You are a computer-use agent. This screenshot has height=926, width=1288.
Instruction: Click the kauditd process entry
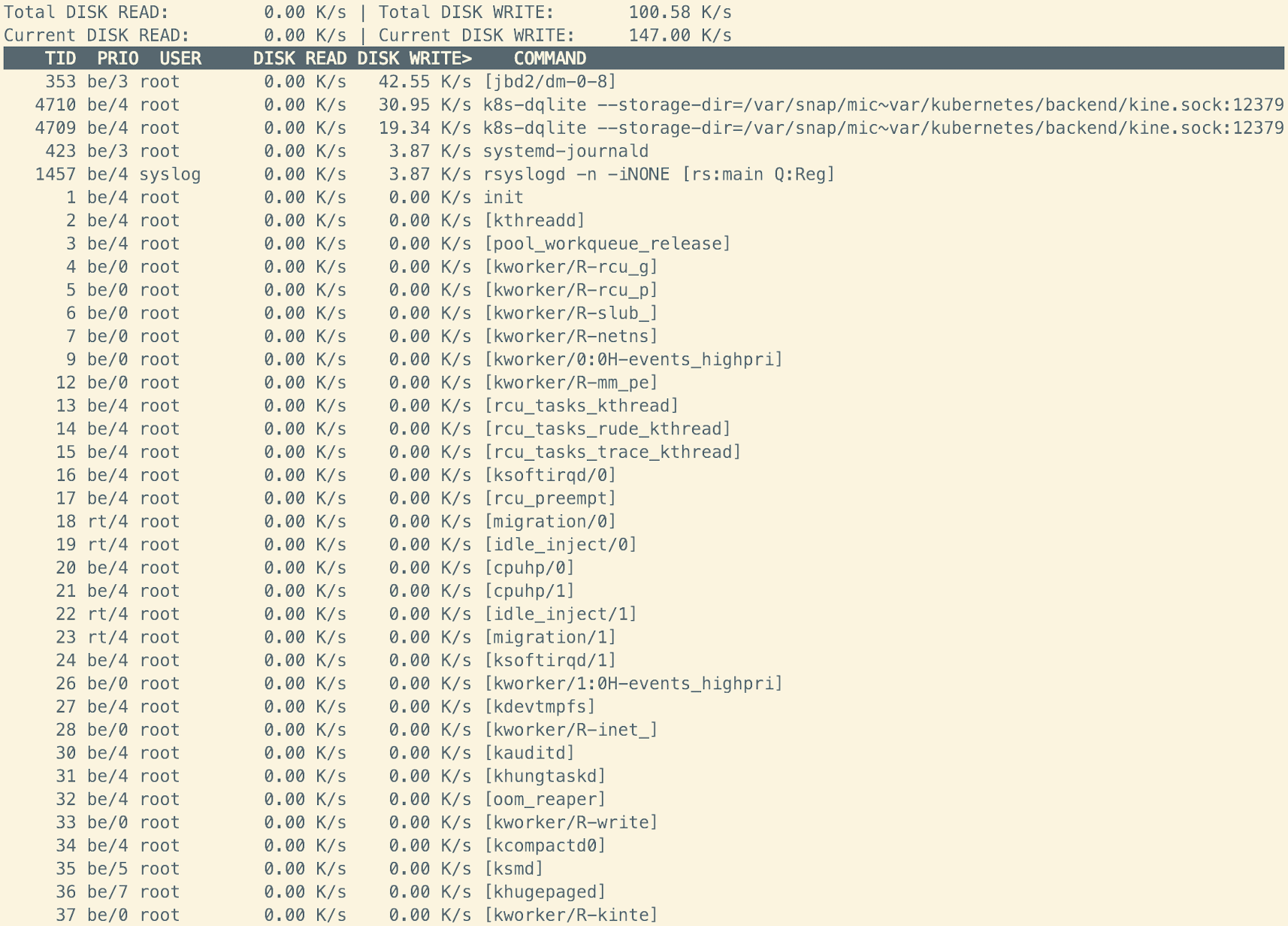coord(529,753)
